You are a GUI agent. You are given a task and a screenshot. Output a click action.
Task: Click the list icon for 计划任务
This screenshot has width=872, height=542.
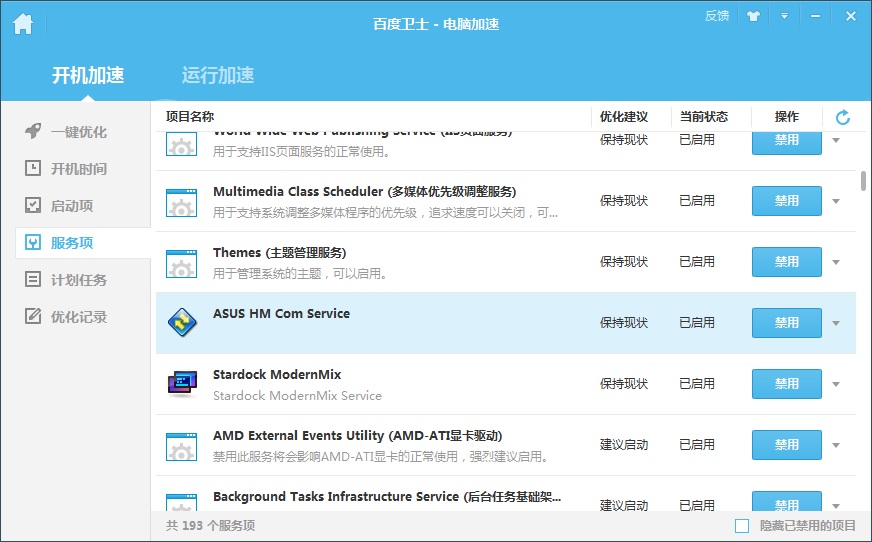[x=33, y=279]
